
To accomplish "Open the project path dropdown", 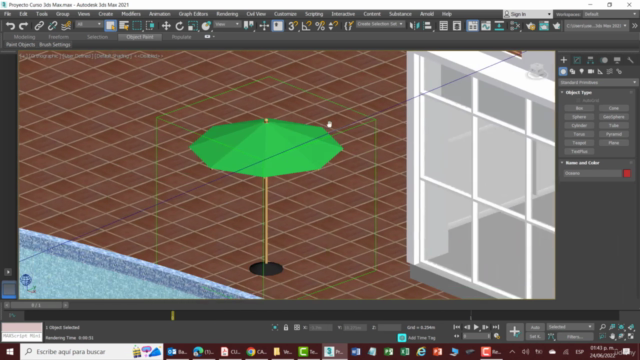I will [x=596, y=26].
